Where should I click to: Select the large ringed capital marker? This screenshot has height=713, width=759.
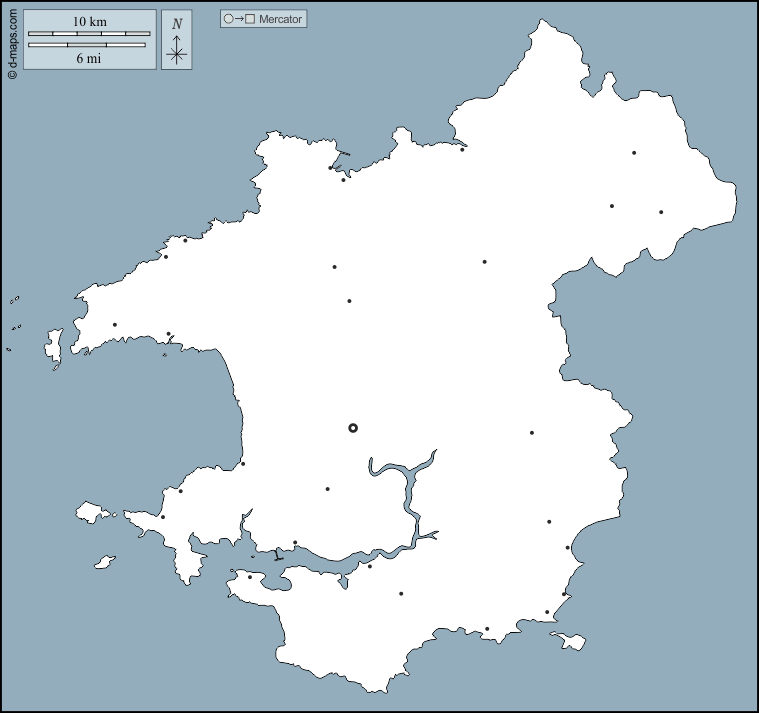click(353, 428)
